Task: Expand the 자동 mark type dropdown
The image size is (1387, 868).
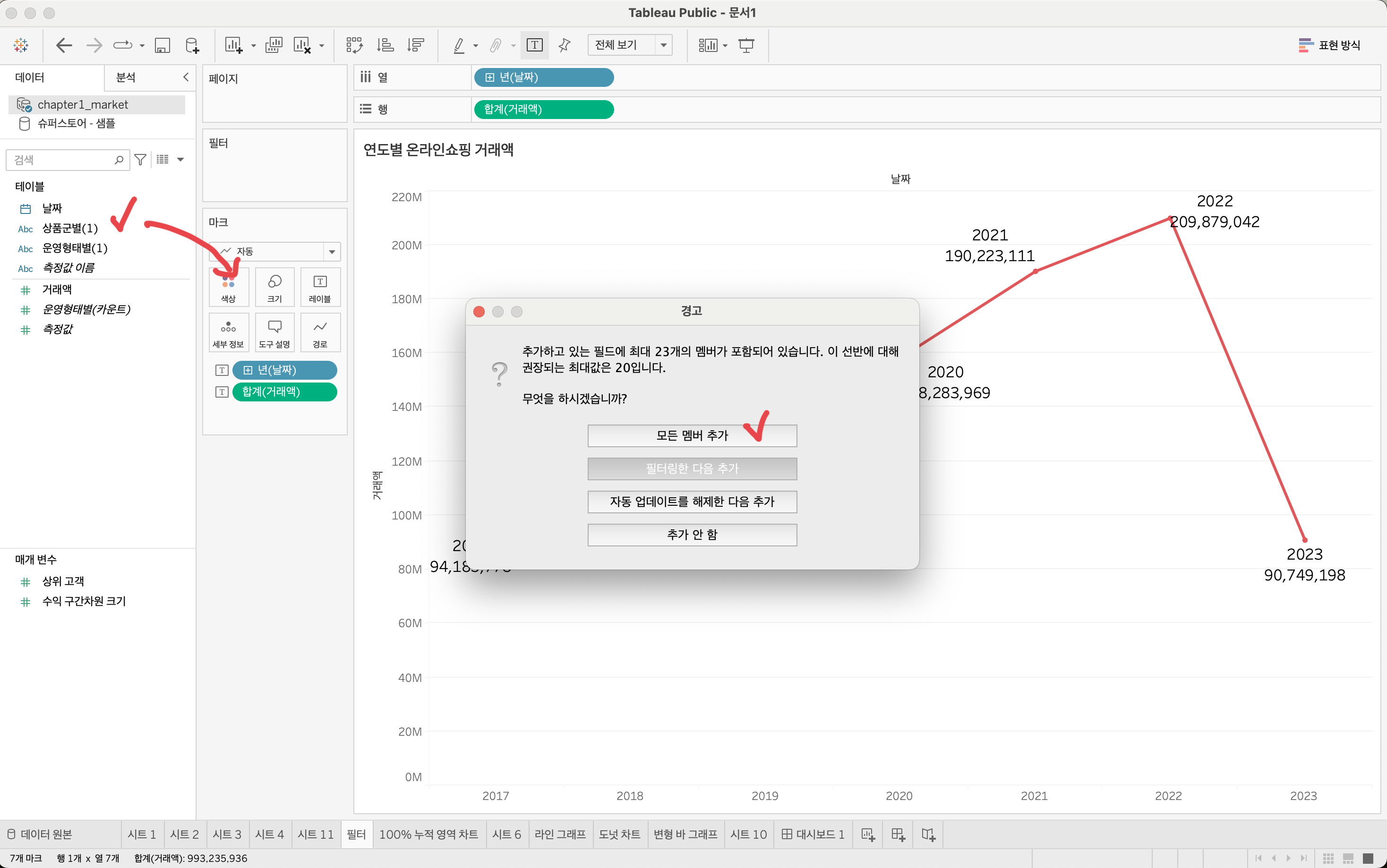Action: (332, 251)
